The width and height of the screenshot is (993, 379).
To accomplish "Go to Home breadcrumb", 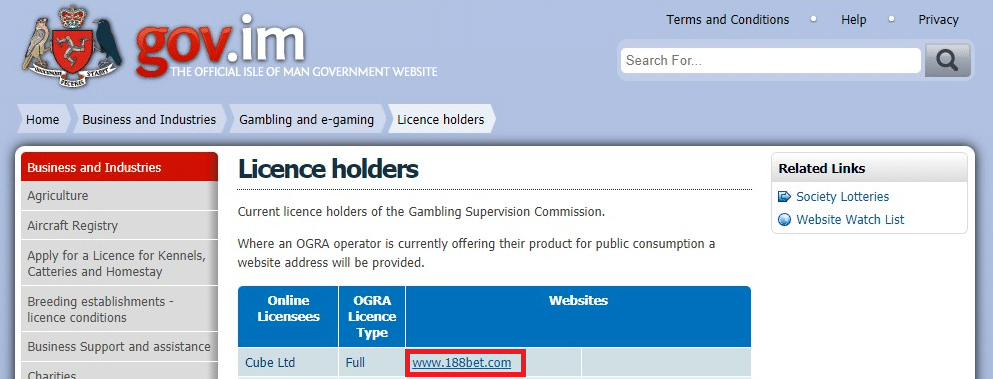I will [x=42, y=119].
